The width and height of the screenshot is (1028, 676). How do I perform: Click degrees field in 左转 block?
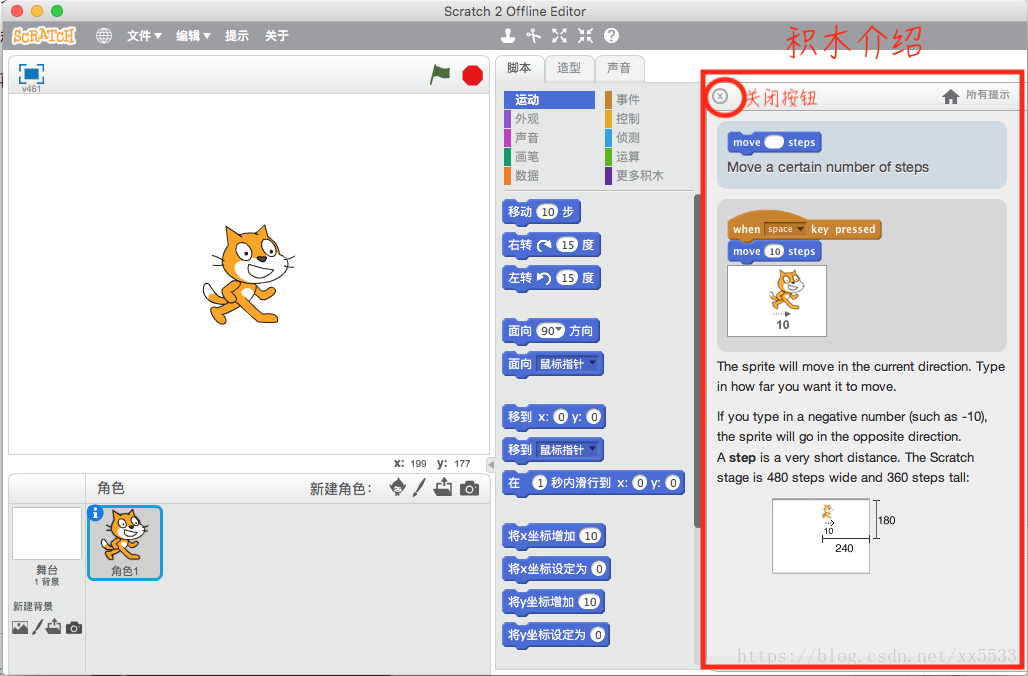pos(567,278)
